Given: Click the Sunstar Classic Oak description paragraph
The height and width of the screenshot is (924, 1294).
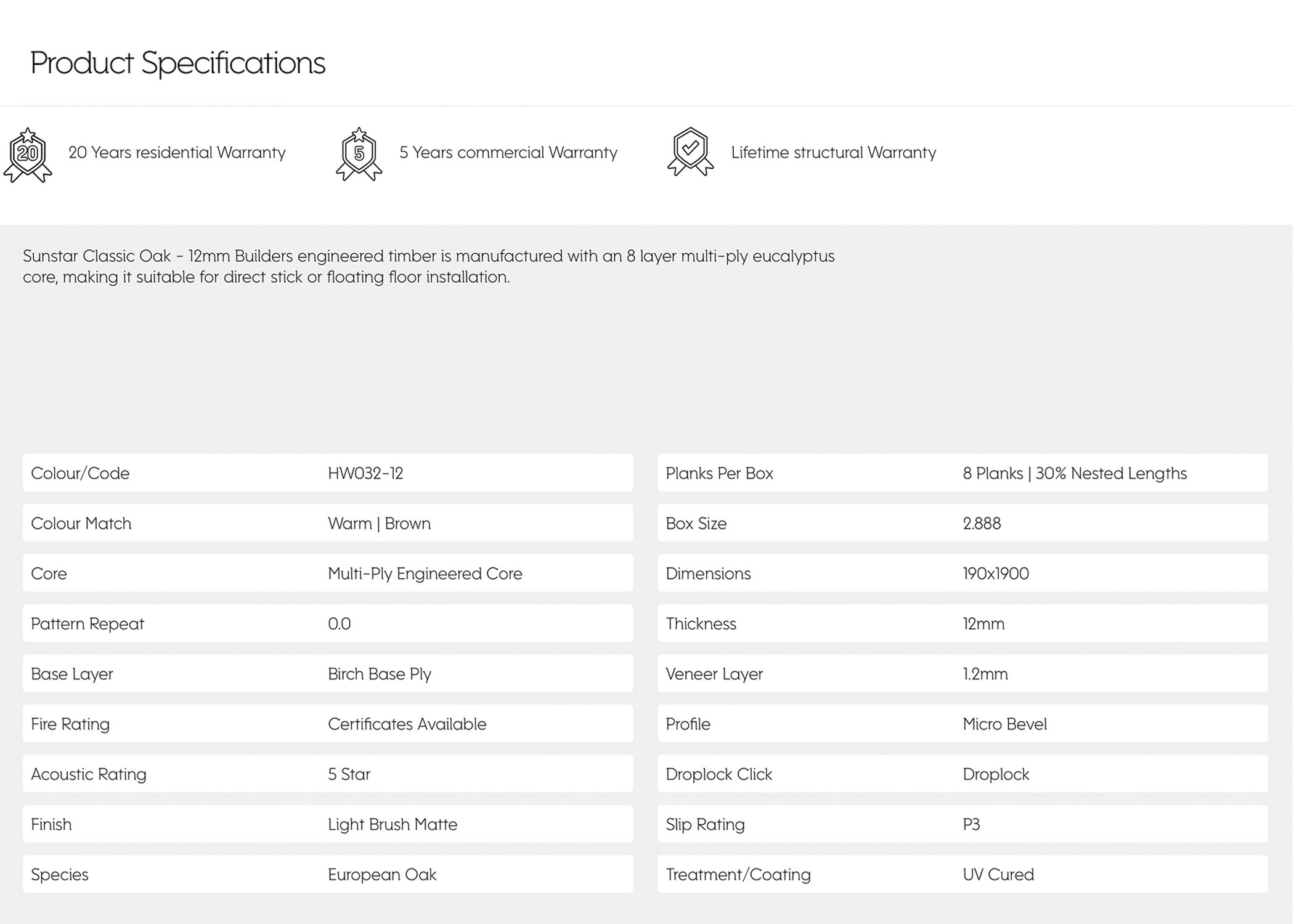Looking at the screenshot, I should point(429,266).
